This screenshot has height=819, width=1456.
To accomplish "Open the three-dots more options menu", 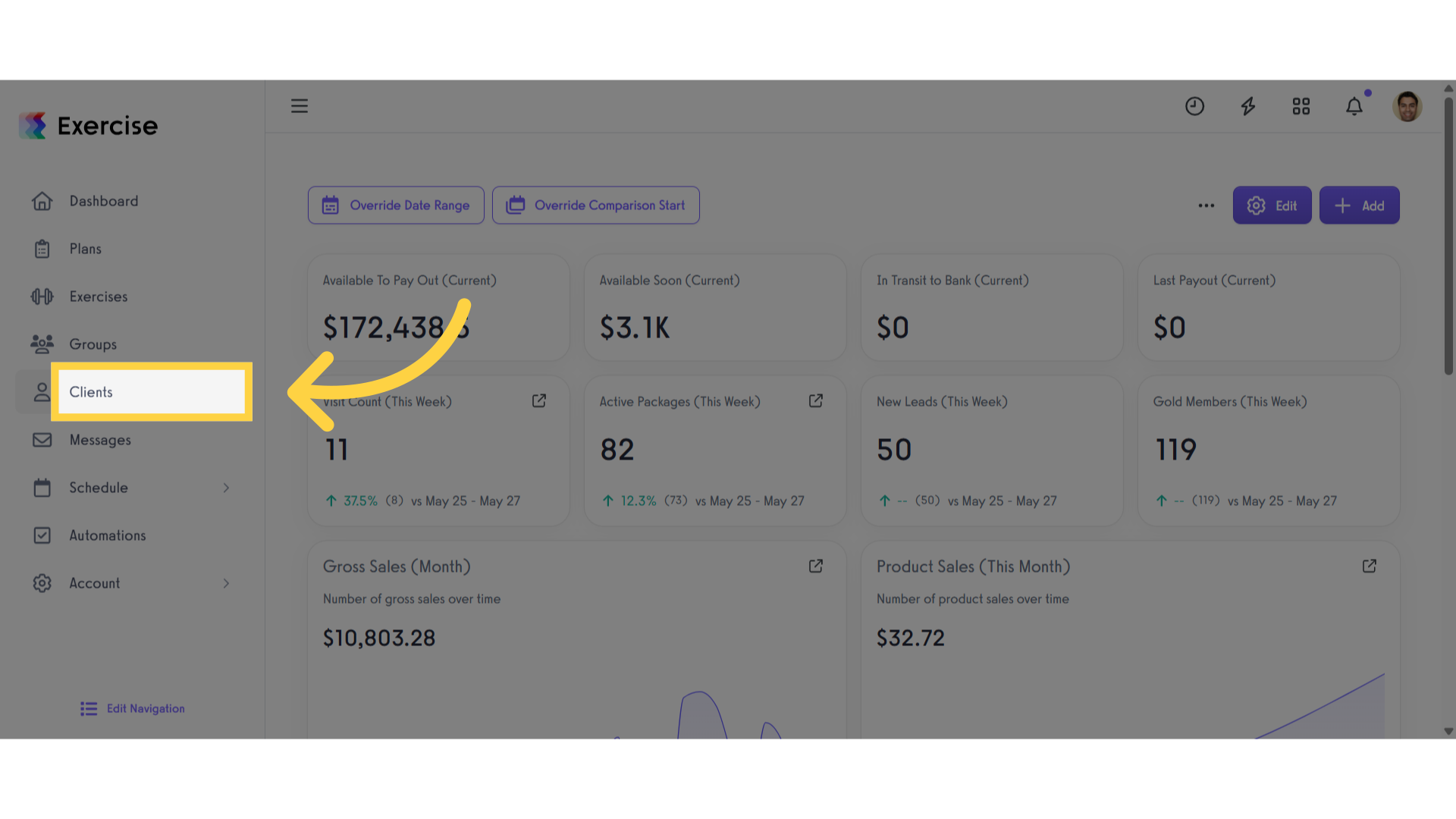I will [x=1207, y=206].
